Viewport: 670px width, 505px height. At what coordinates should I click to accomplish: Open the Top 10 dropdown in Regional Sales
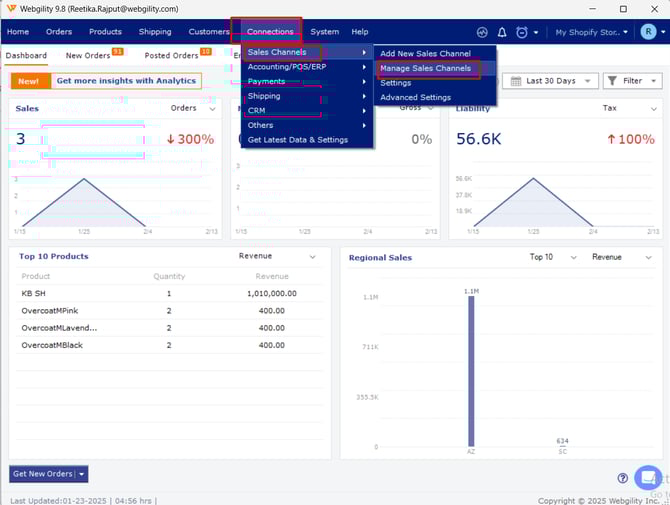pyautogui.click(x=547, y=257)
